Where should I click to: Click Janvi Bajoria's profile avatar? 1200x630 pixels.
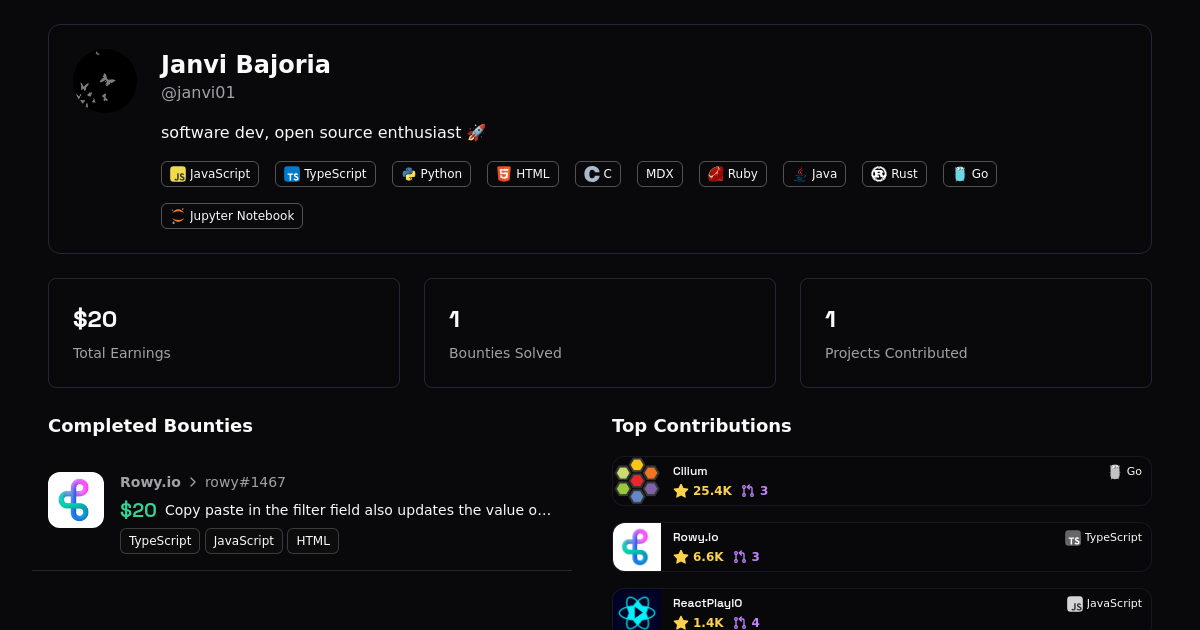point(105,81)
